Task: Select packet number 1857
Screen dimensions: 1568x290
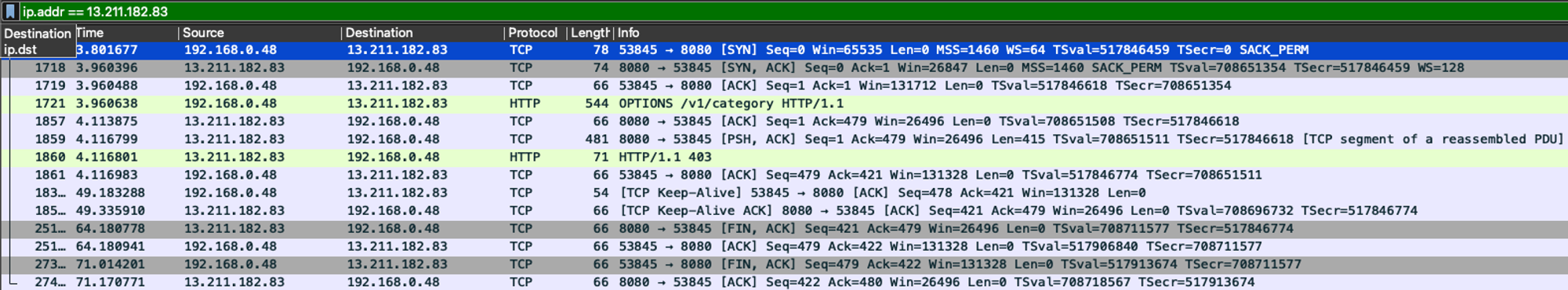Action: click(784, 121)
